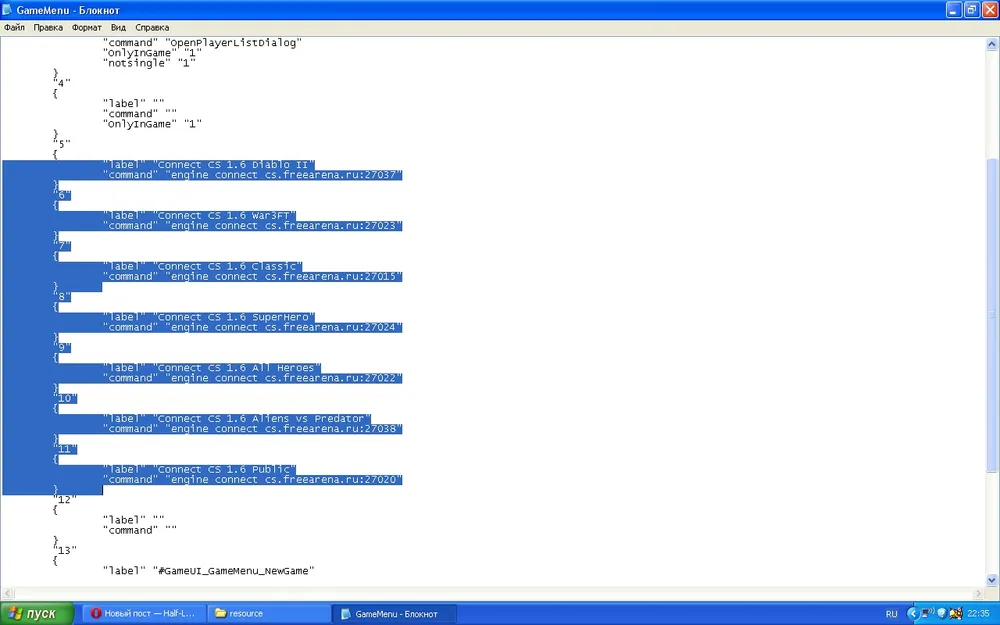
Task: Switch to the Opera Новый пост taskbar button
Action: click(144, 614)
